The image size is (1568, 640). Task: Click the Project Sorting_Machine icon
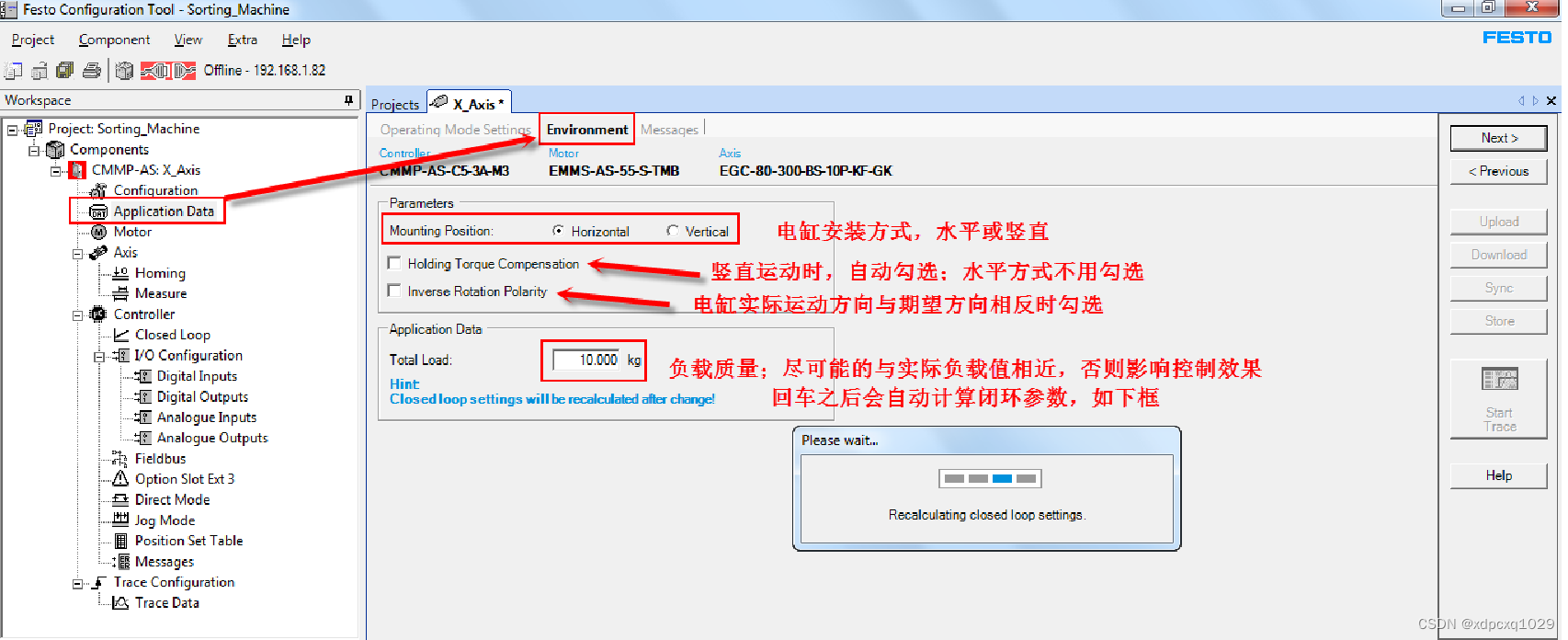pos(34,129)
